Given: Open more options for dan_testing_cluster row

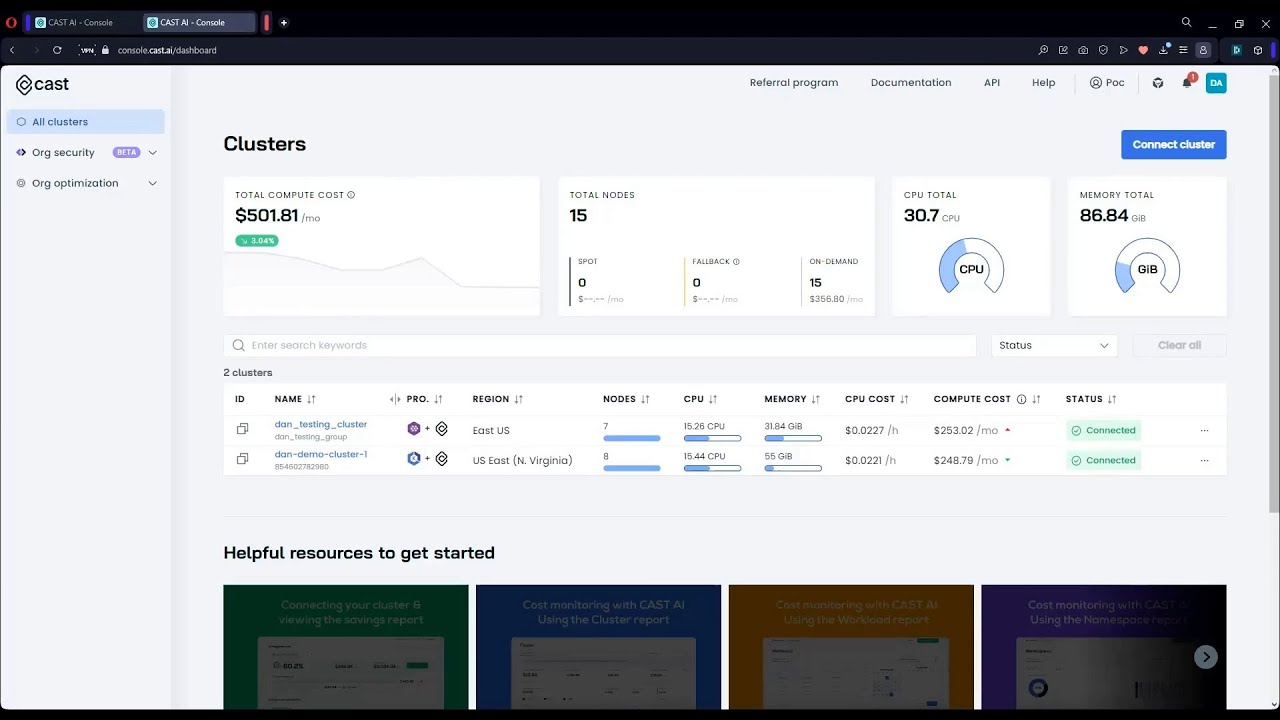Looking at the screenshot, I should 1204,430.
